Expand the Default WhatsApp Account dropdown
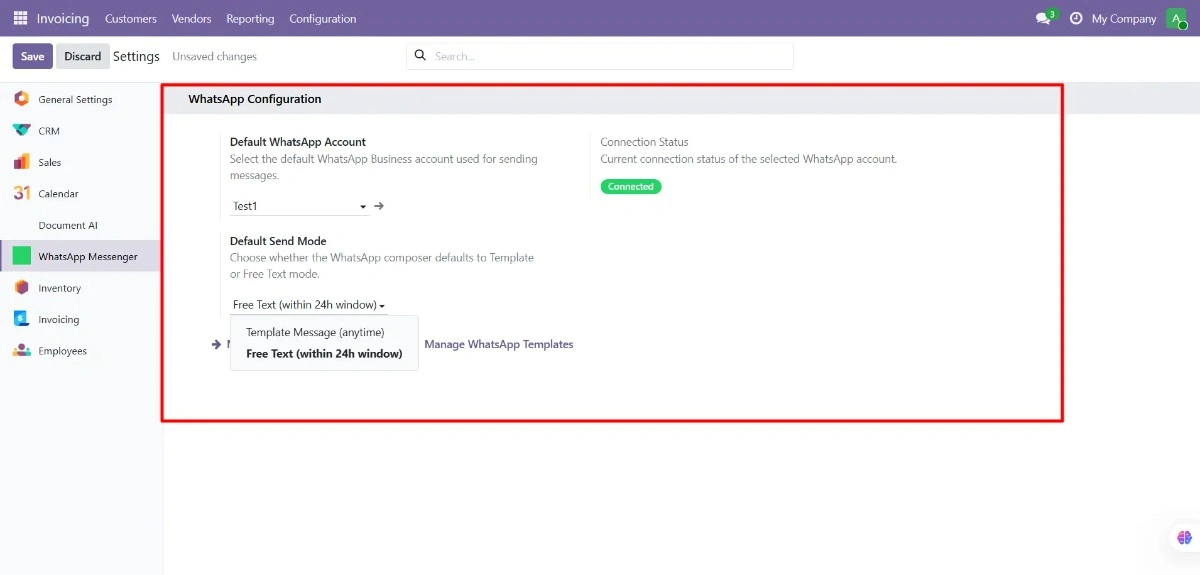This screenshot has height=575, width=1200. point(300,206)
